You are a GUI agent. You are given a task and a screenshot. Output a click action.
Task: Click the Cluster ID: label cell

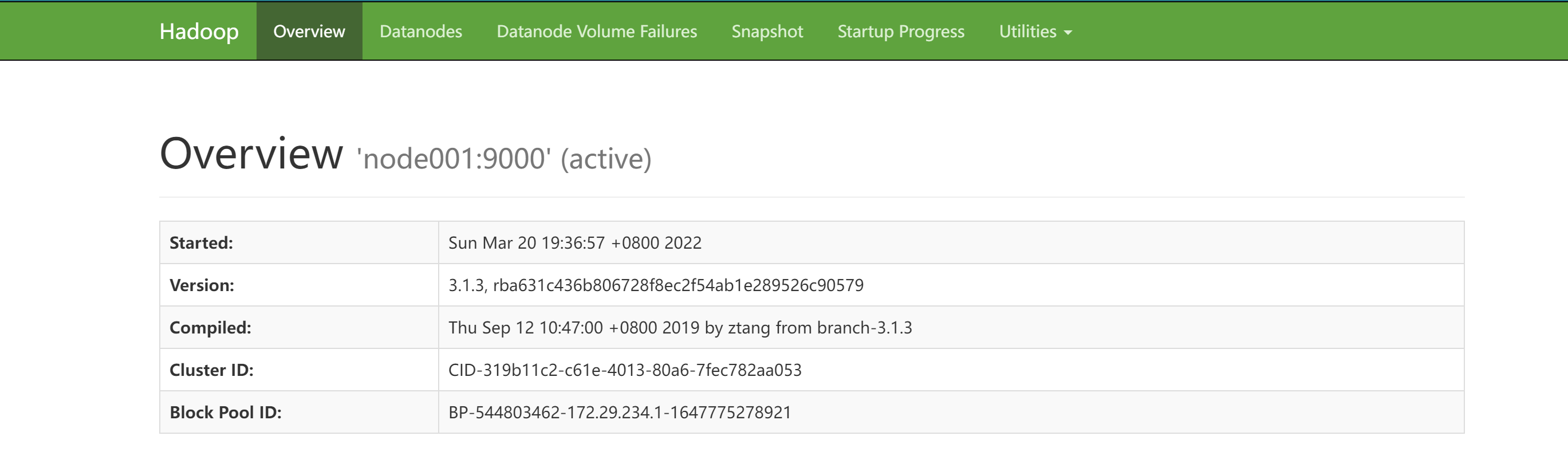pyautogui.click(x=299, y=370)
